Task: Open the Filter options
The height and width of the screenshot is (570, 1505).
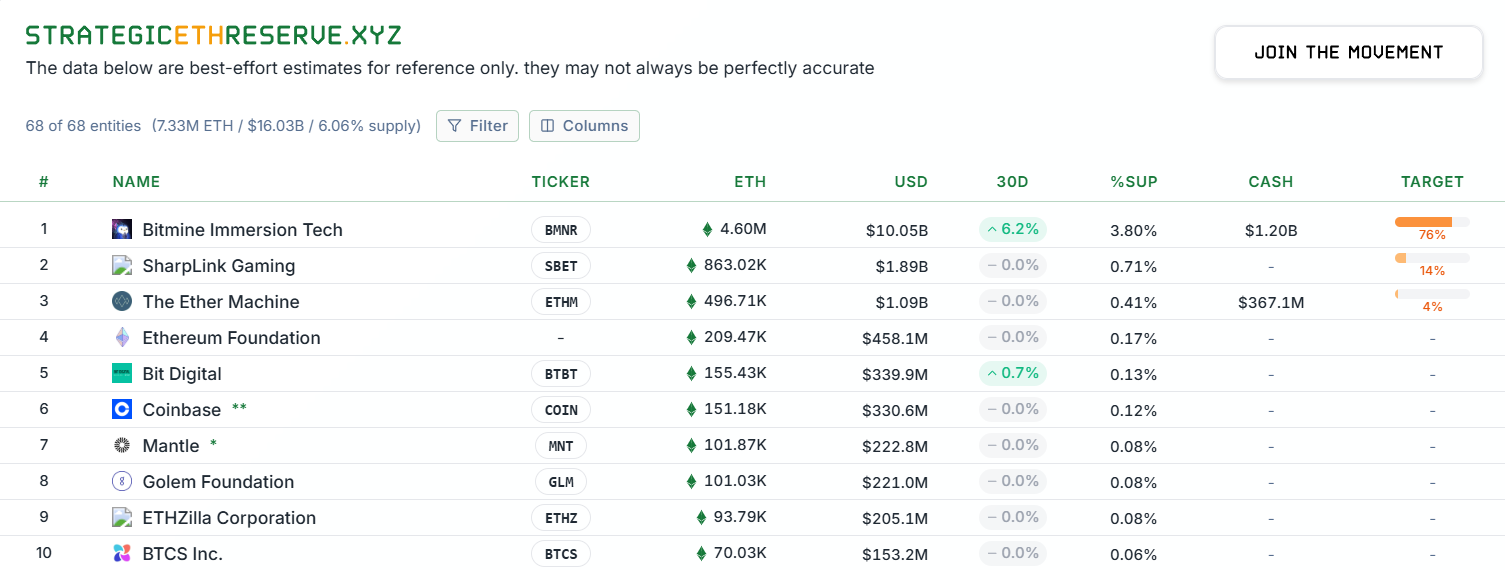Action: 477,126
